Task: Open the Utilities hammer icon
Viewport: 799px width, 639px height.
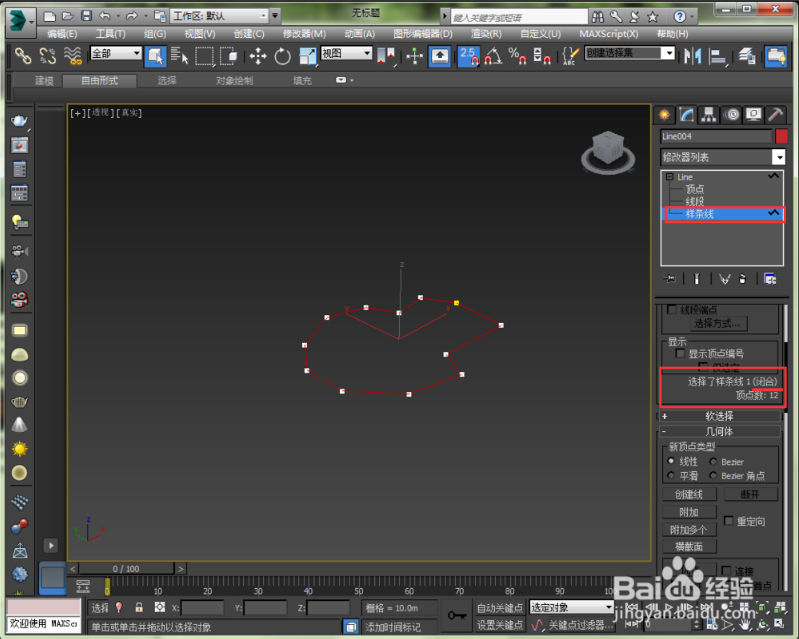Action: (776, 115)
